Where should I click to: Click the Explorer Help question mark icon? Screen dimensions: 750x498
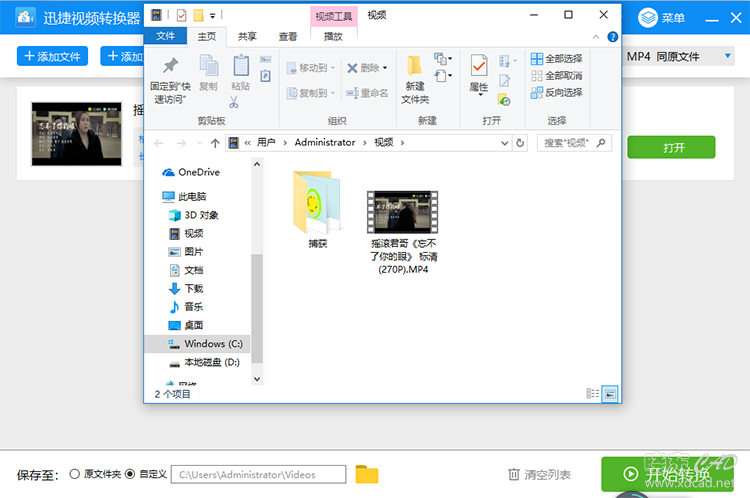612,37
